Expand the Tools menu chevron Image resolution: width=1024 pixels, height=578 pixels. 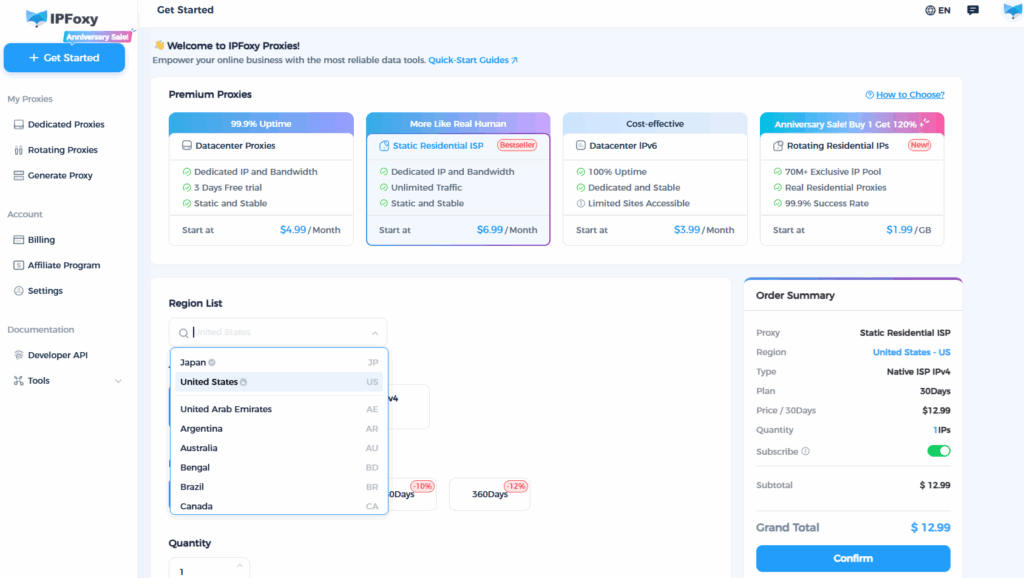click(118, 381)
